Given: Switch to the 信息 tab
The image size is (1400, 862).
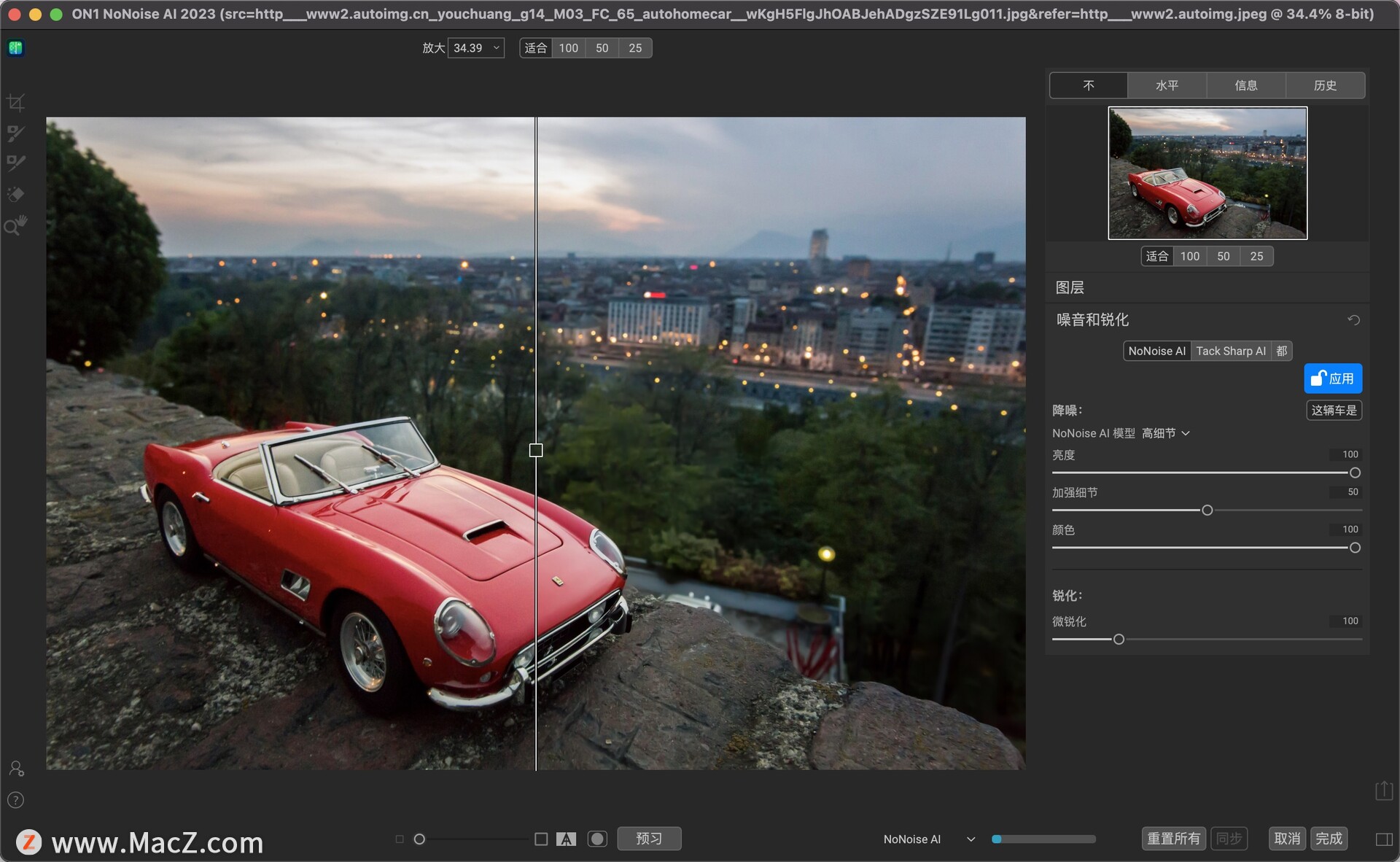Looking at the screenshot, I should point(1246,85).
